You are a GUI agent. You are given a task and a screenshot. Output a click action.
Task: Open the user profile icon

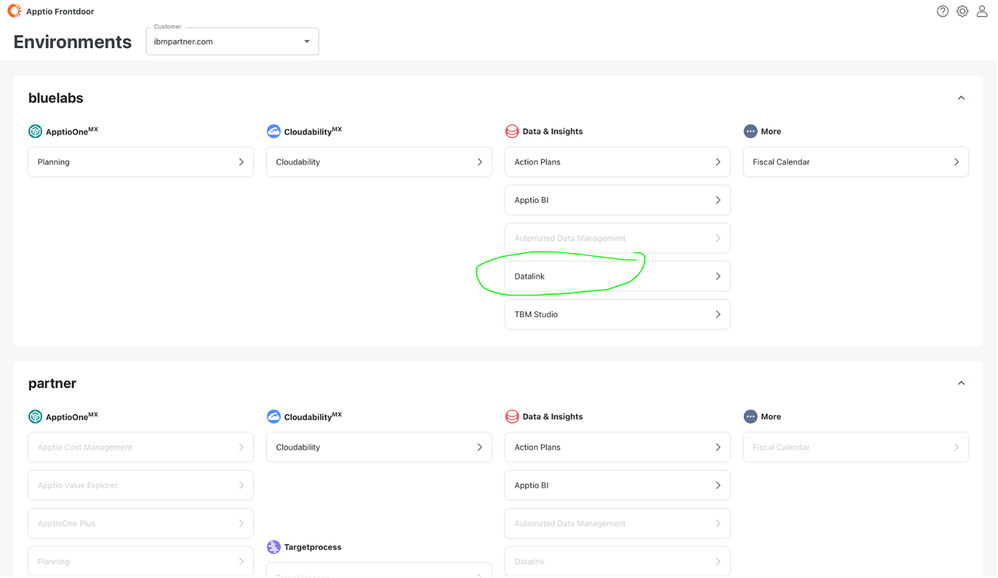[x=982, y=11]
